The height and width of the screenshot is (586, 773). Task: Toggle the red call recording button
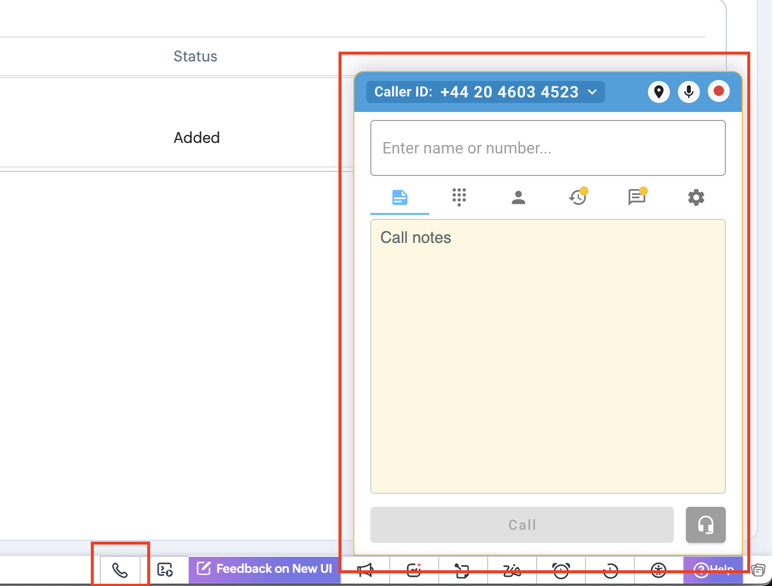click(x=718, y=91)
